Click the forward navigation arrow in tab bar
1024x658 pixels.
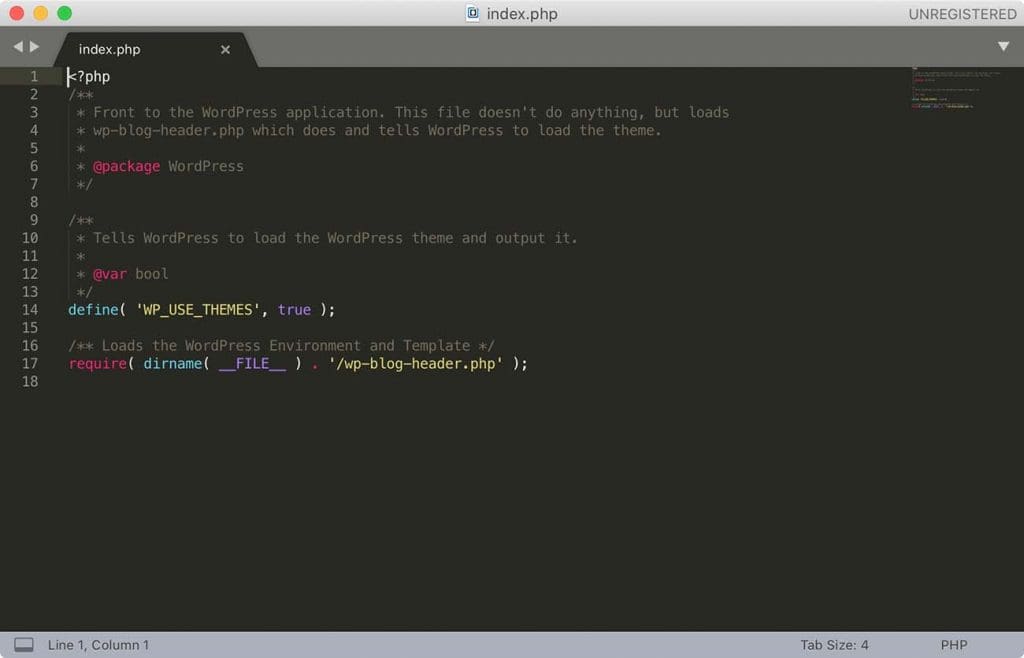[35, 46]
